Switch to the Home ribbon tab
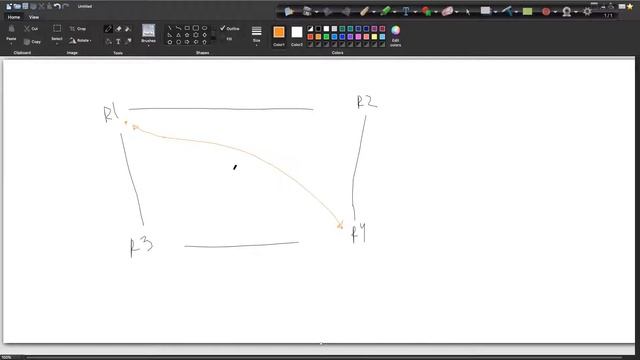The height and width of the screenshot is (360, 640). [13, 17]
